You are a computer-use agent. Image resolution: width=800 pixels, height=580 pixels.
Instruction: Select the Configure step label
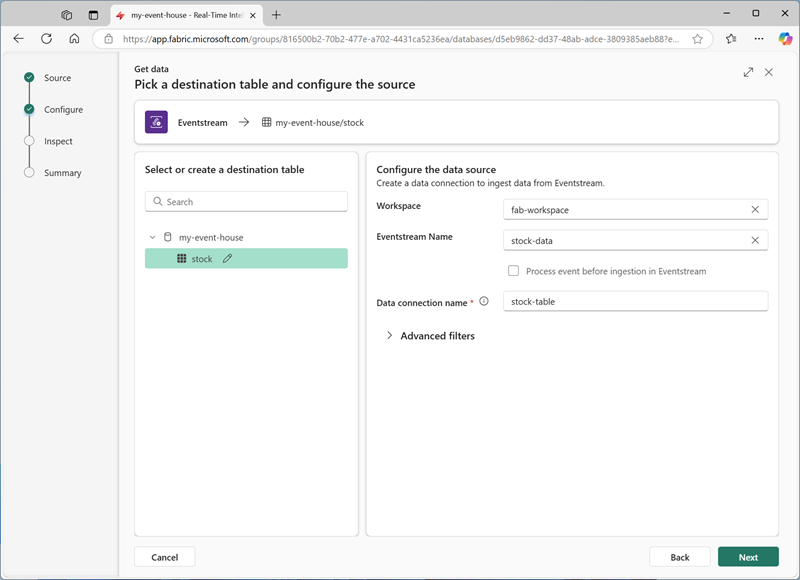pos(63,110)
